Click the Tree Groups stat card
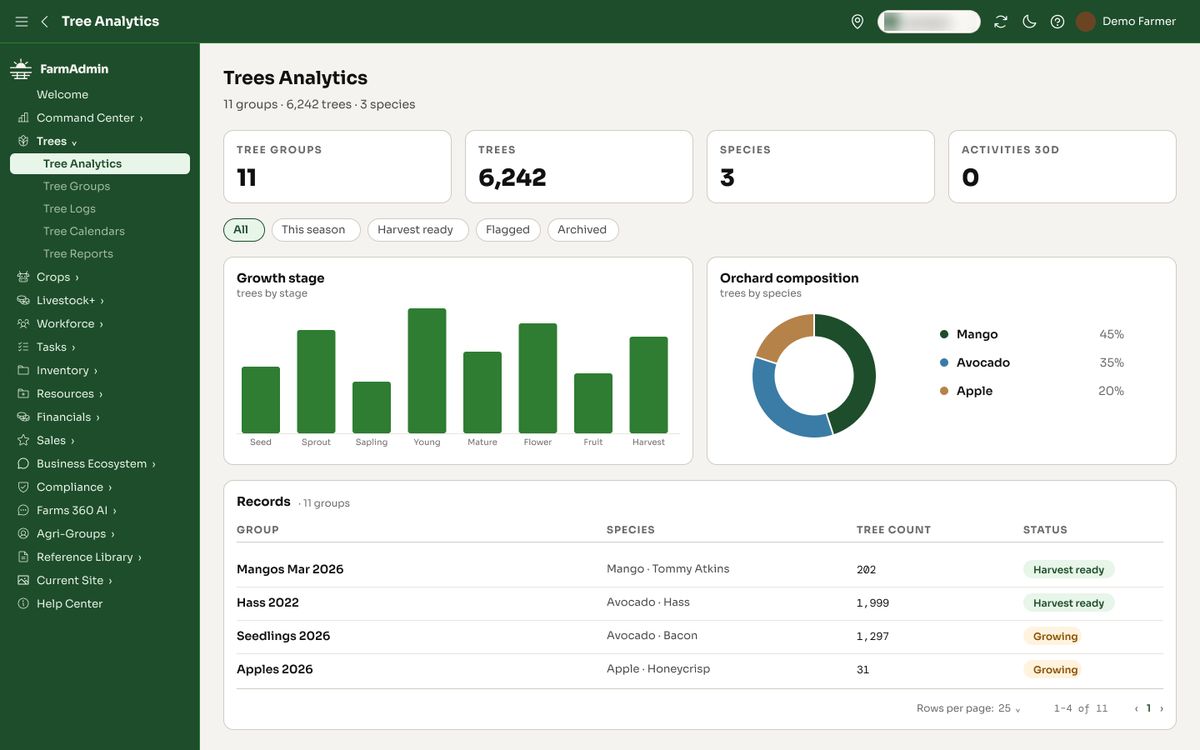Image resolution: width=1200 pixels, height=750 pixels. [x=337, y=167]
